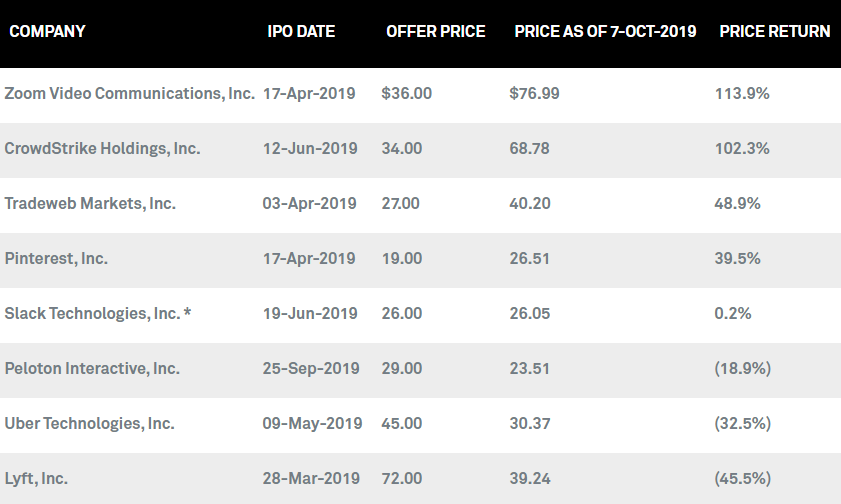Viewport: 841px width, 504px height.
Task: Click the 12-Jun-2019 IPO date cell
Action: pyautogui.click(x=310, y=149)
